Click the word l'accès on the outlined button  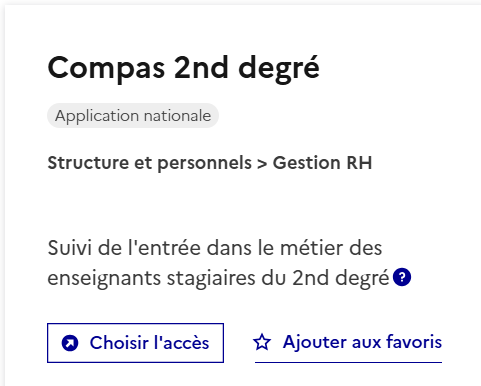coord(181,343)
